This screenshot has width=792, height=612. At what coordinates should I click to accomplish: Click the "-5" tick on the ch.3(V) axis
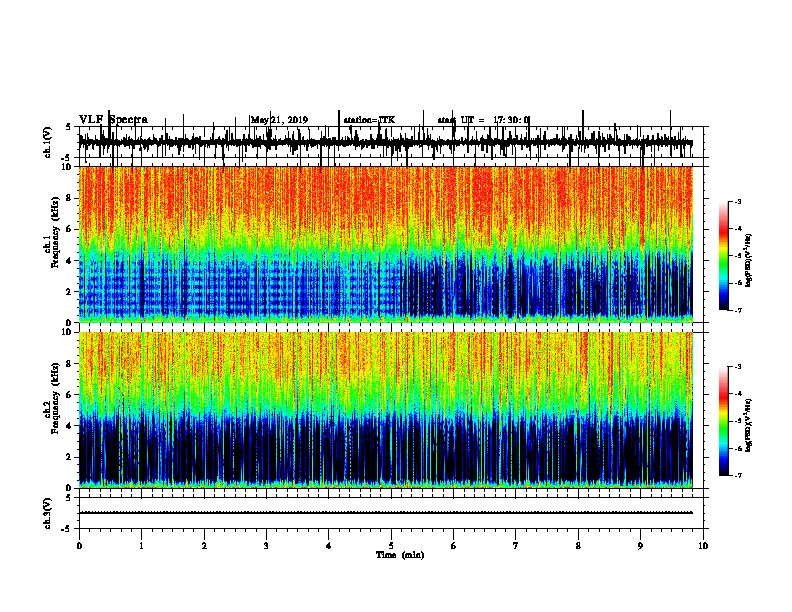coord(67,529)
